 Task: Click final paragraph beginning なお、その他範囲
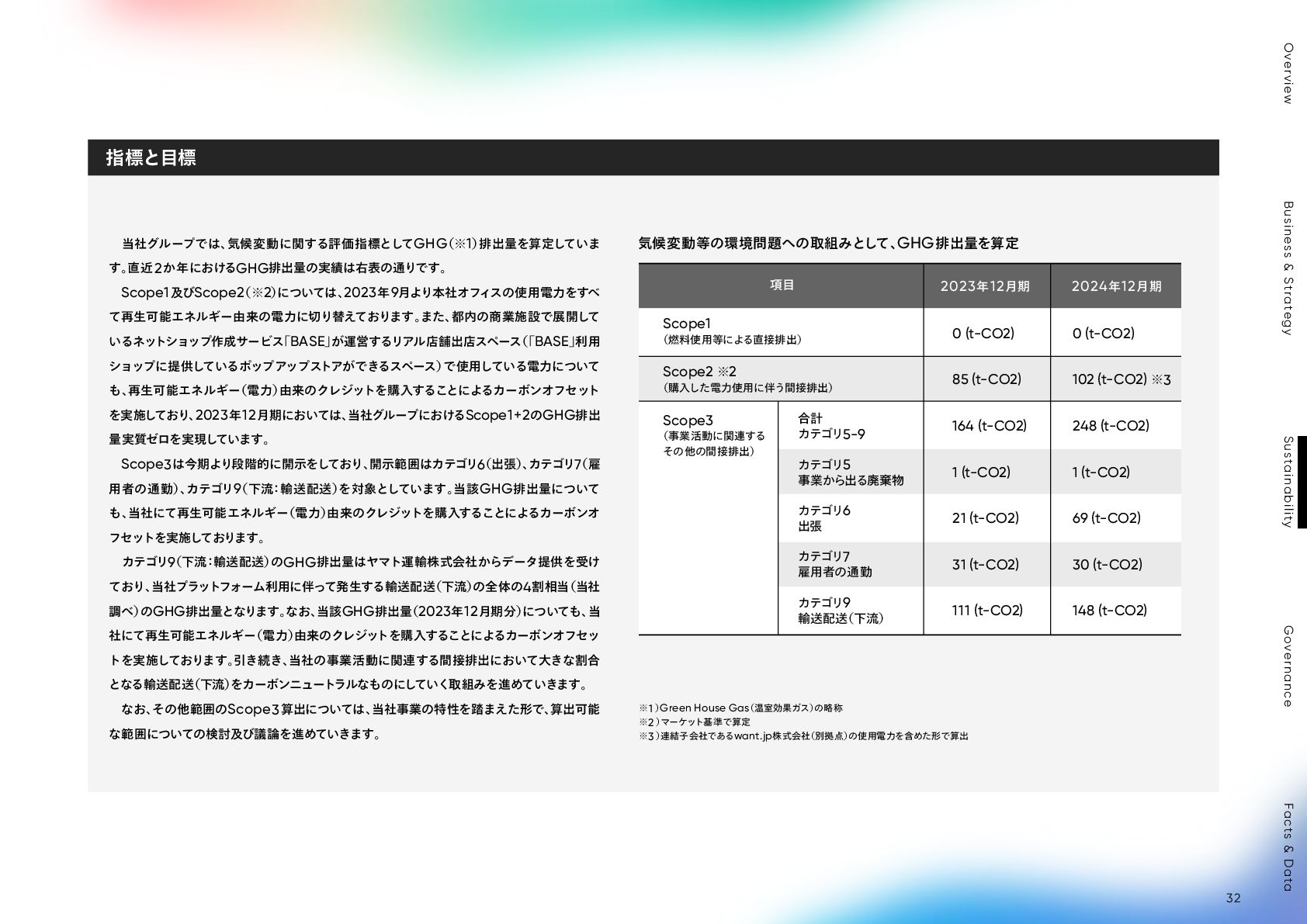(x=354, y=722)
